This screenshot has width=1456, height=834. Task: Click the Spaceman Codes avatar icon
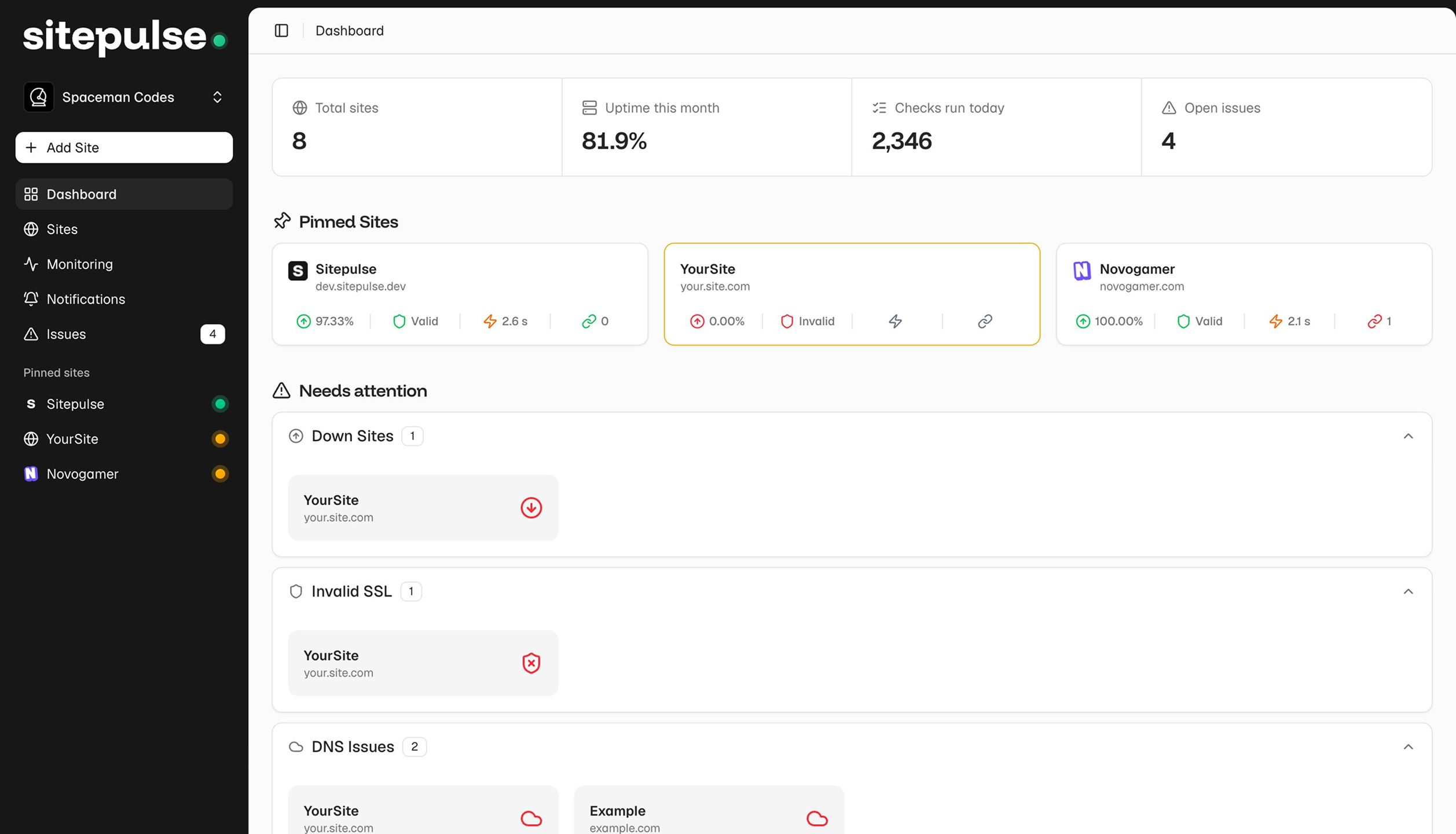[x=39, y=97]
